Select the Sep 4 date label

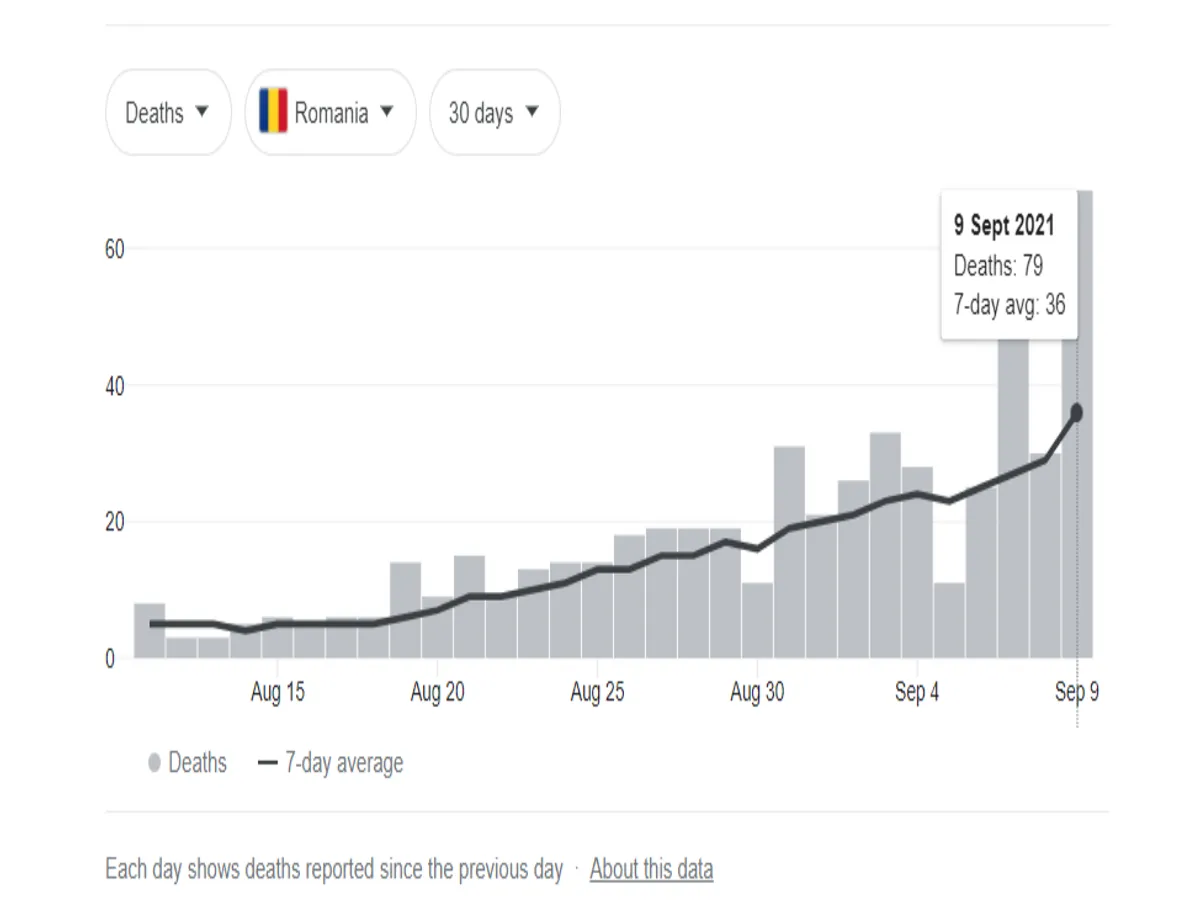917,693
